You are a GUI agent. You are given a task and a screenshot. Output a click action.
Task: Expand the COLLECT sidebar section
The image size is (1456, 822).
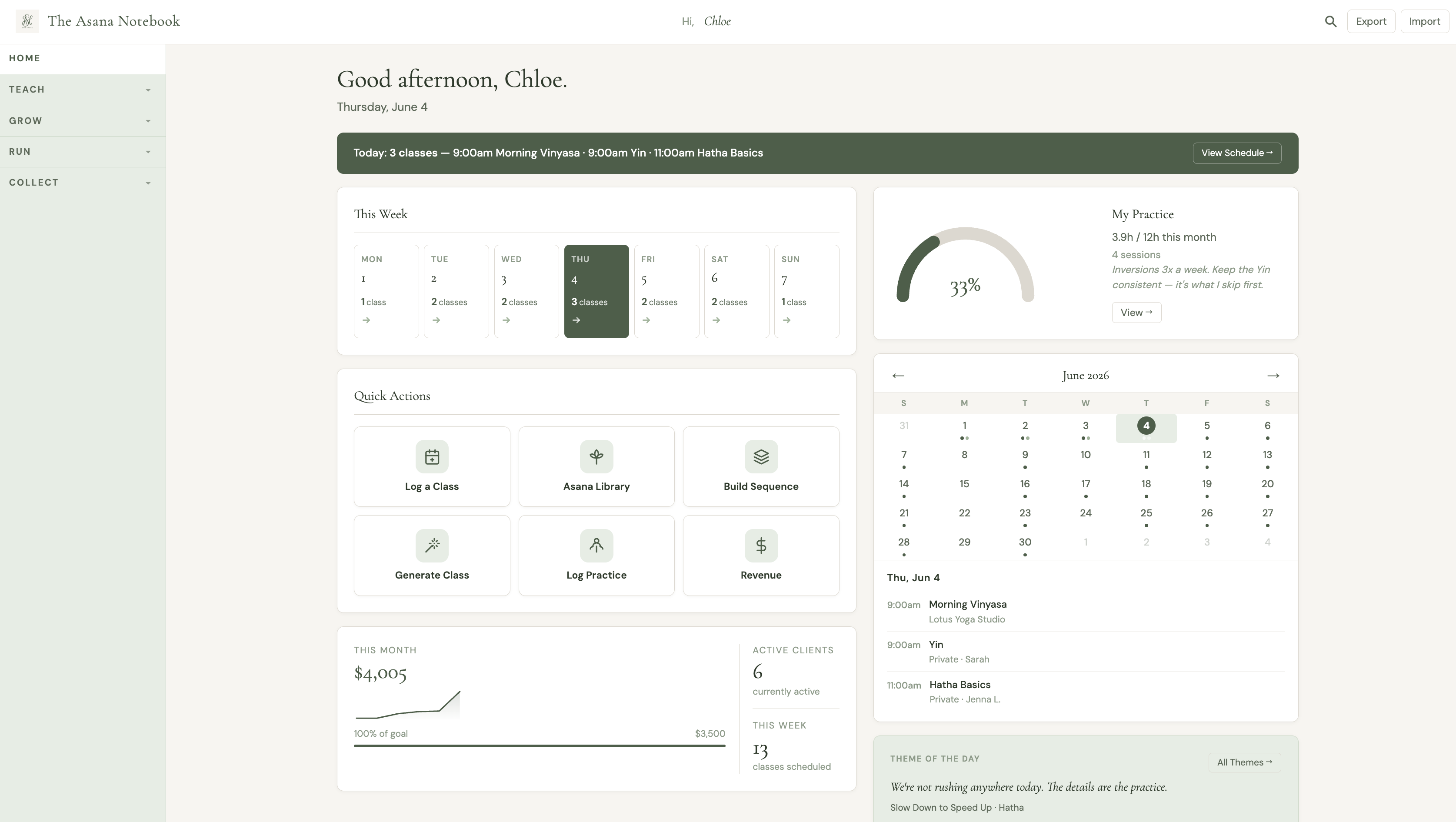(83, 183)
